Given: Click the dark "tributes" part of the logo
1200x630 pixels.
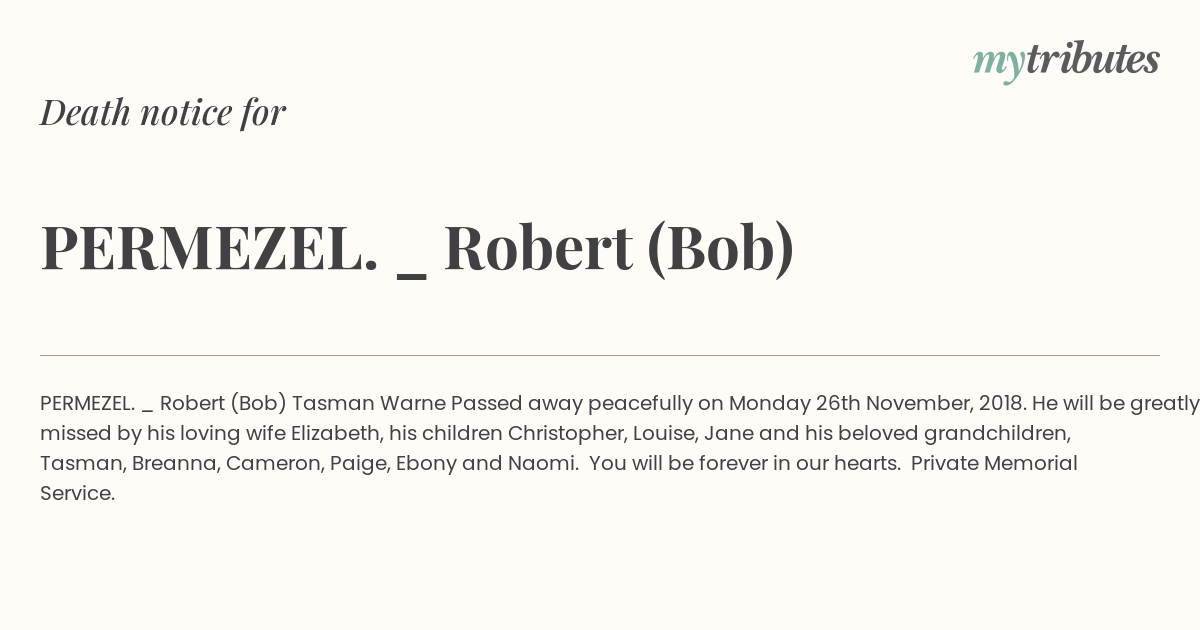Looking at the screenshot, I should tap(1093, 59).
